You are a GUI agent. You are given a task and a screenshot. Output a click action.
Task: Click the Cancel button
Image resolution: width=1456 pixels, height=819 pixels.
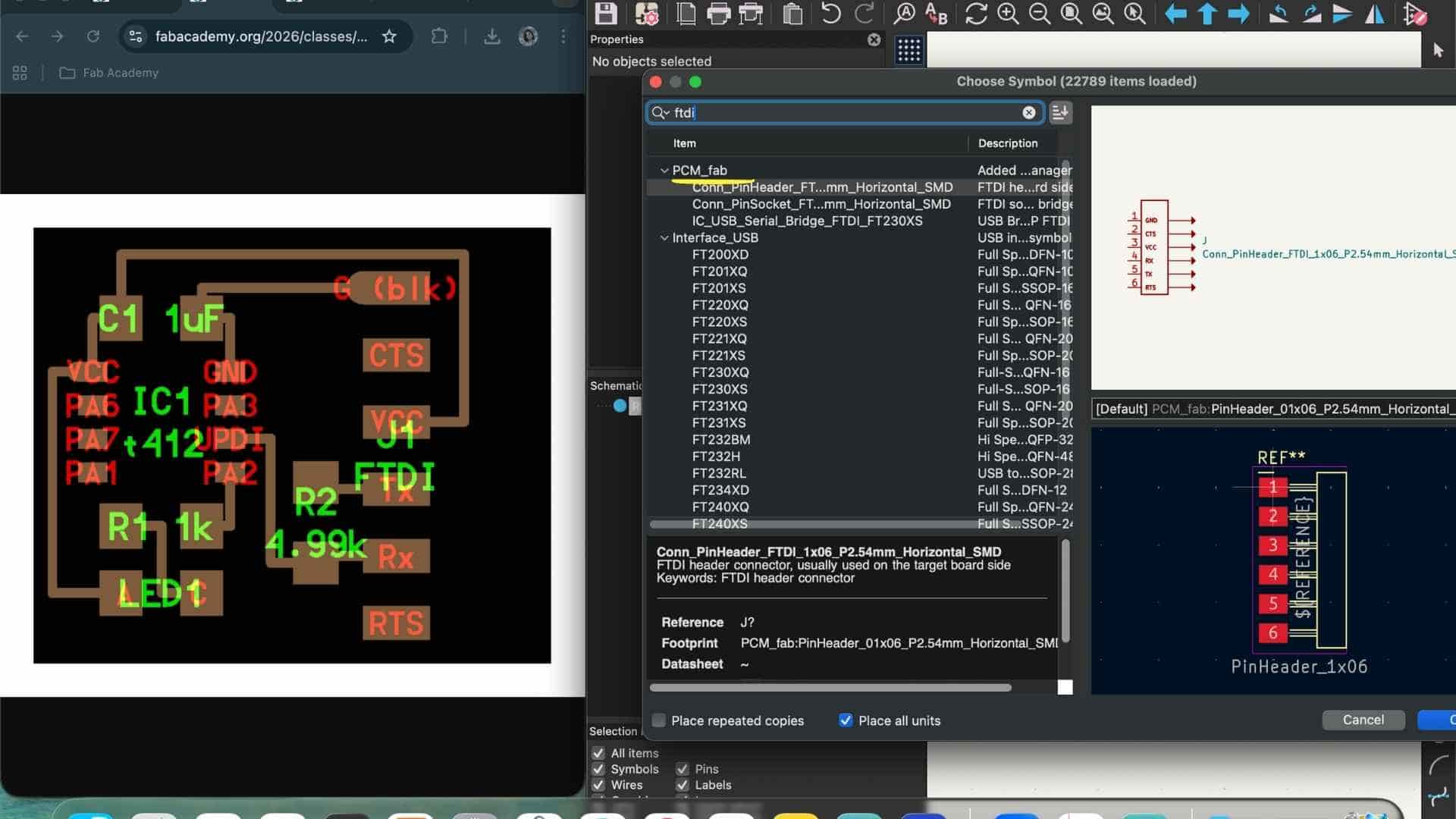(1363, 720)
